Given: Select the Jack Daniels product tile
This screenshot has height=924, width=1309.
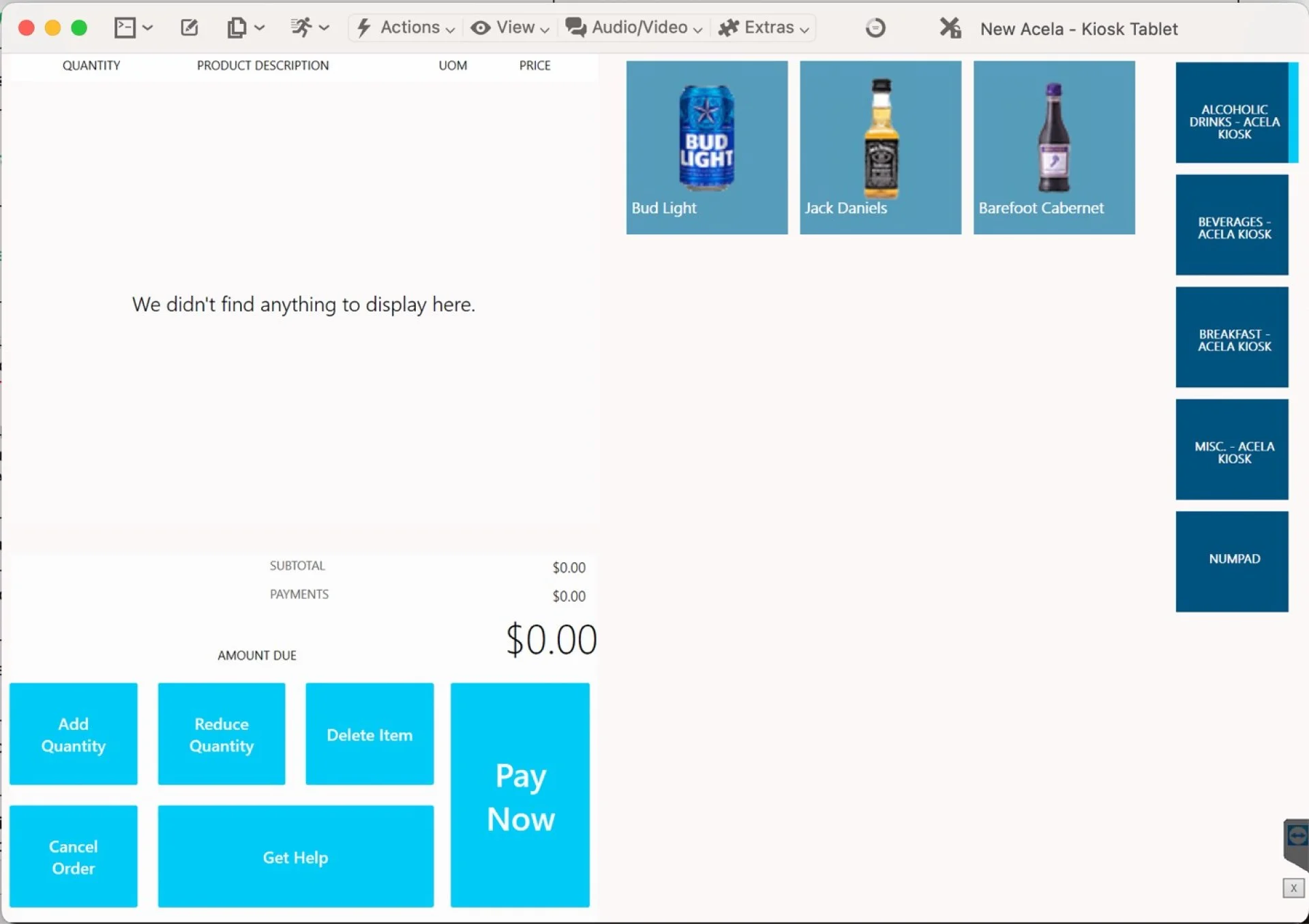Looking at the screenshot, I should click(880, 148).
